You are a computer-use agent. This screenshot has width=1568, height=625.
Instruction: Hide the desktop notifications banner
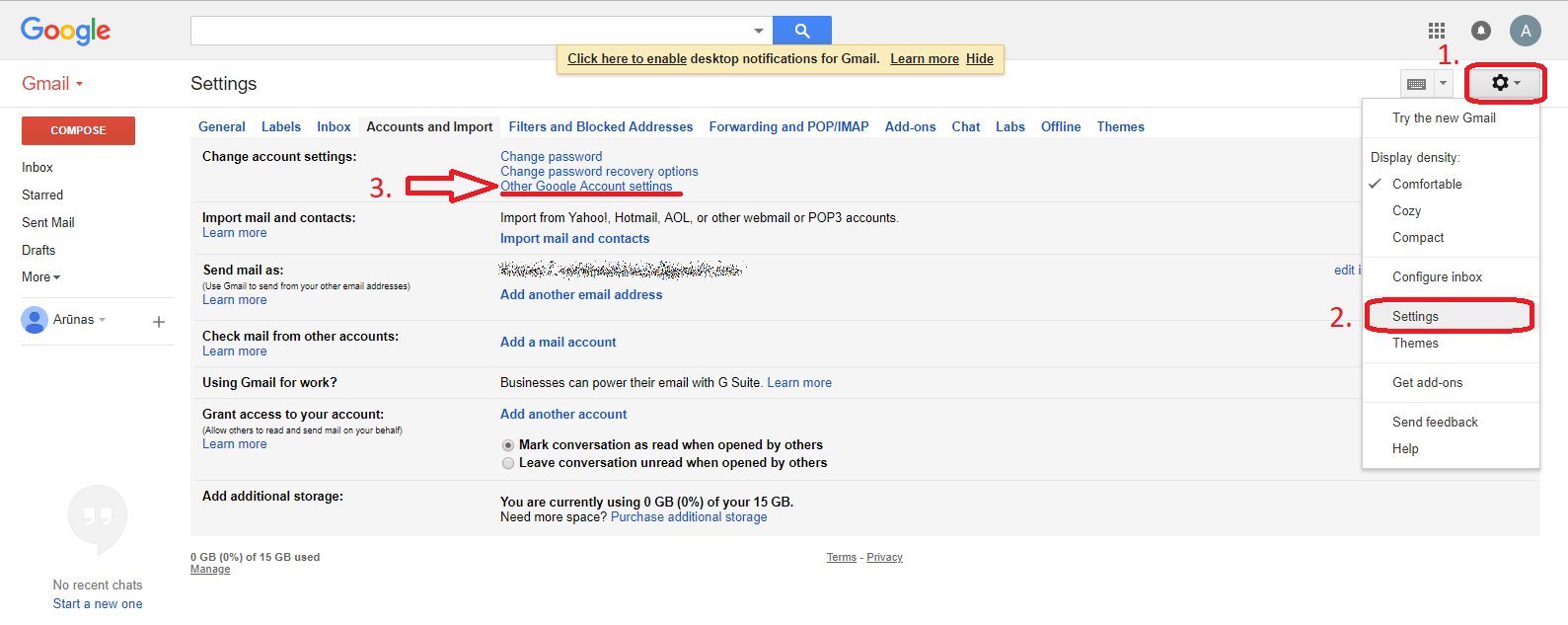[x=980, y=59]
